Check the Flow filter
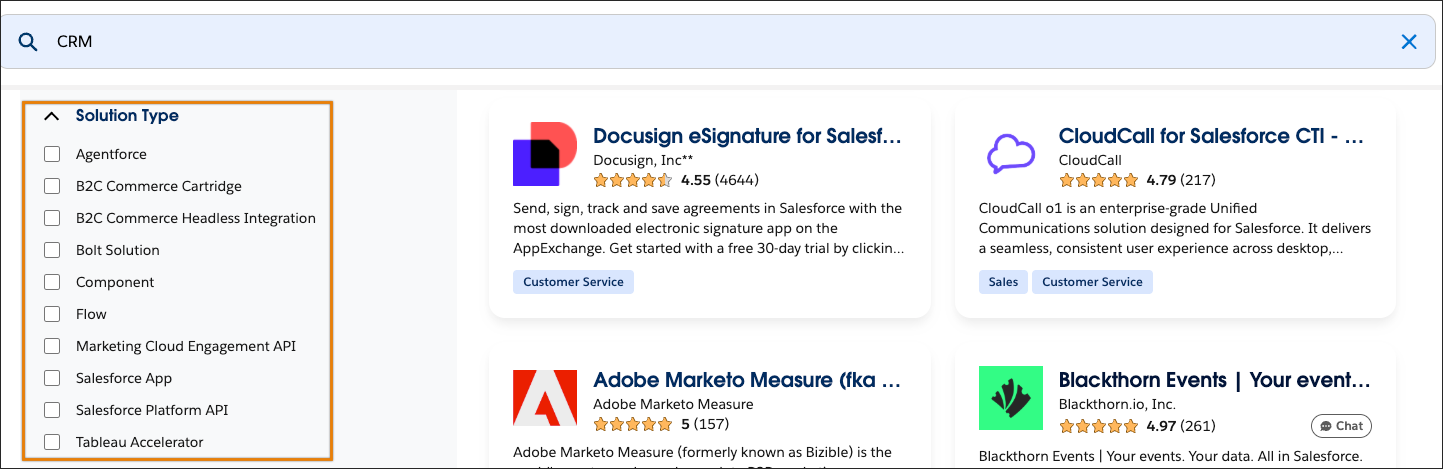 pyautogui.click(x=52, y=314)
